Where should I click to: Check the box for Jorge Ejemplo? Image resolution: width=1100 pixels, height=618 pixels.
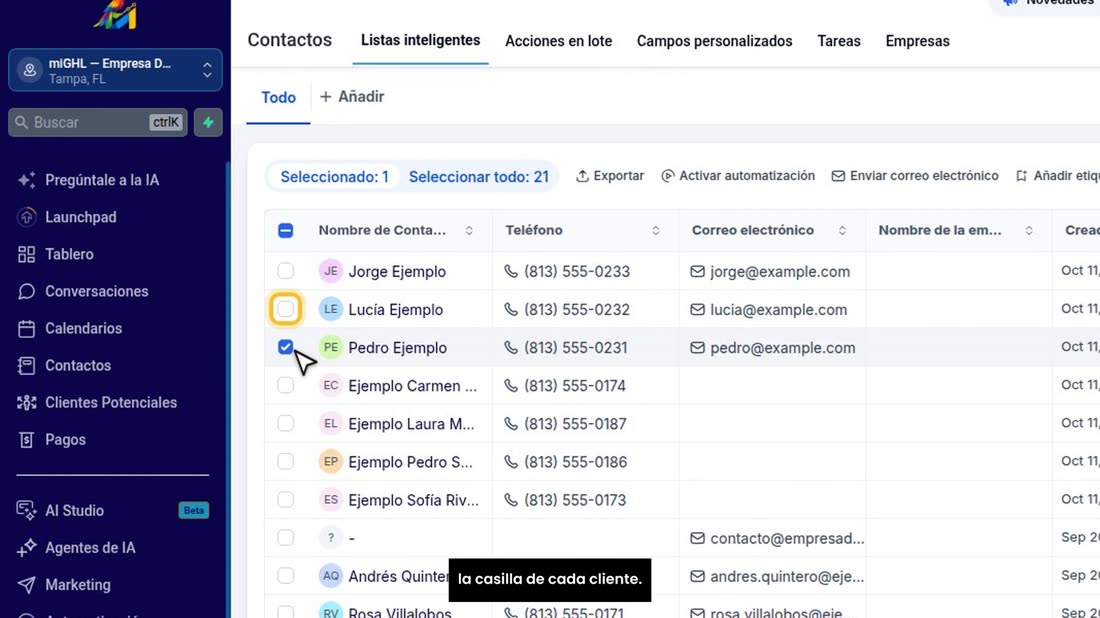point(286,271)
